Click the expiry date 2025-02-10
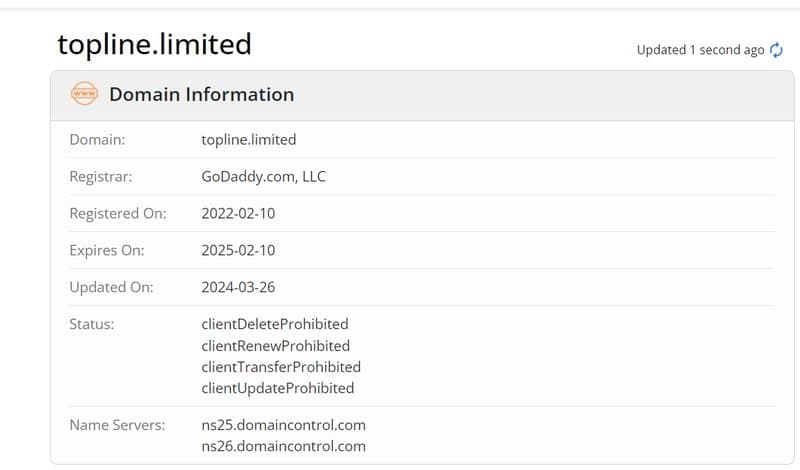This screenshot has width=800, height=470. pos(238,251)
